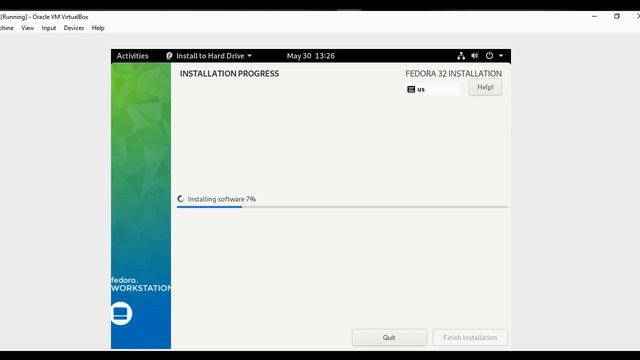
Task: Click the keyboard layout icon next to us
Action: tap(411, 89)
